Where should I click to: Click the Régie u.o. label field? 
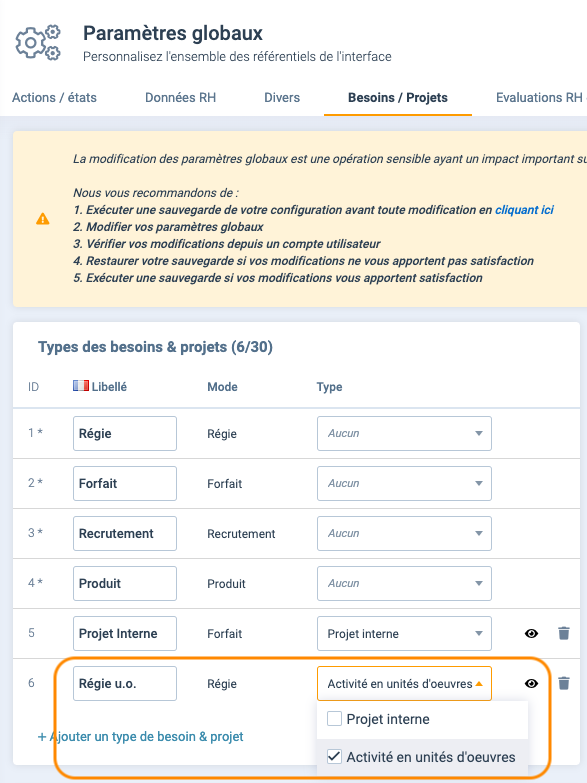tap(125, 683)
